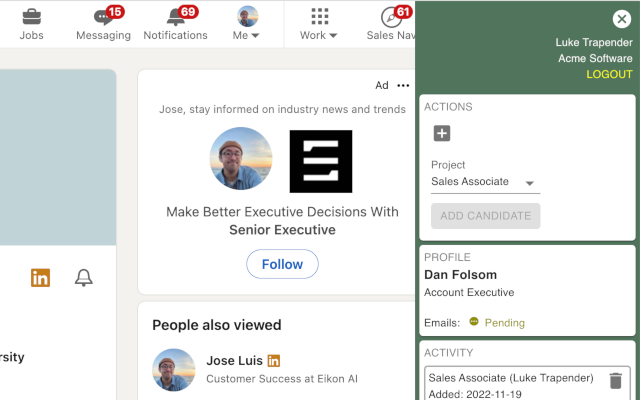The height and width of the screenshot is (400, 640).
Task: Open Messaging with 15 unread
Action: (103, 17)
